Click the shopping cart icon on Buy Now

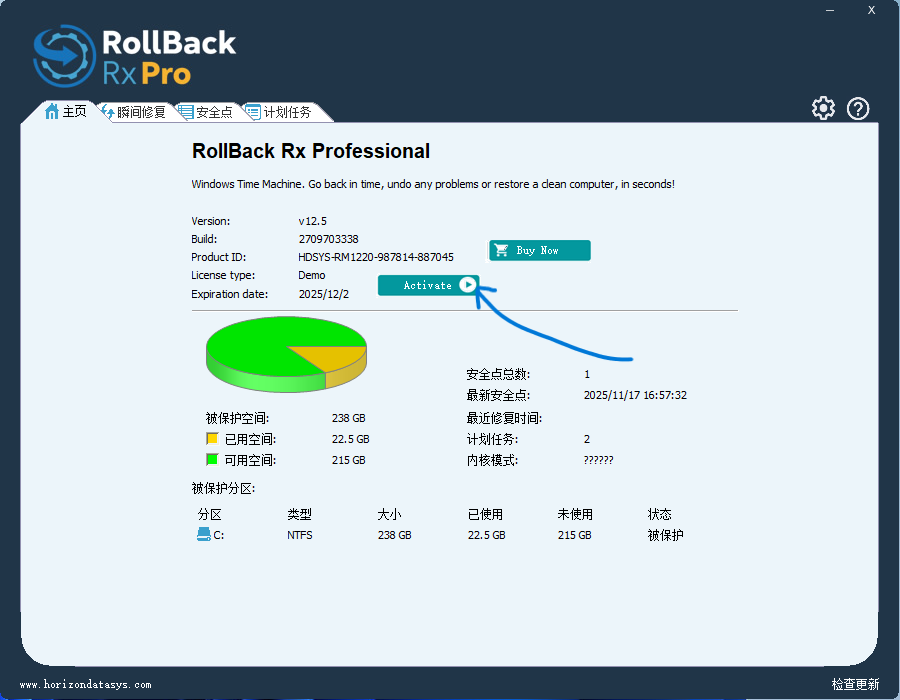click(x=502, y=250)
